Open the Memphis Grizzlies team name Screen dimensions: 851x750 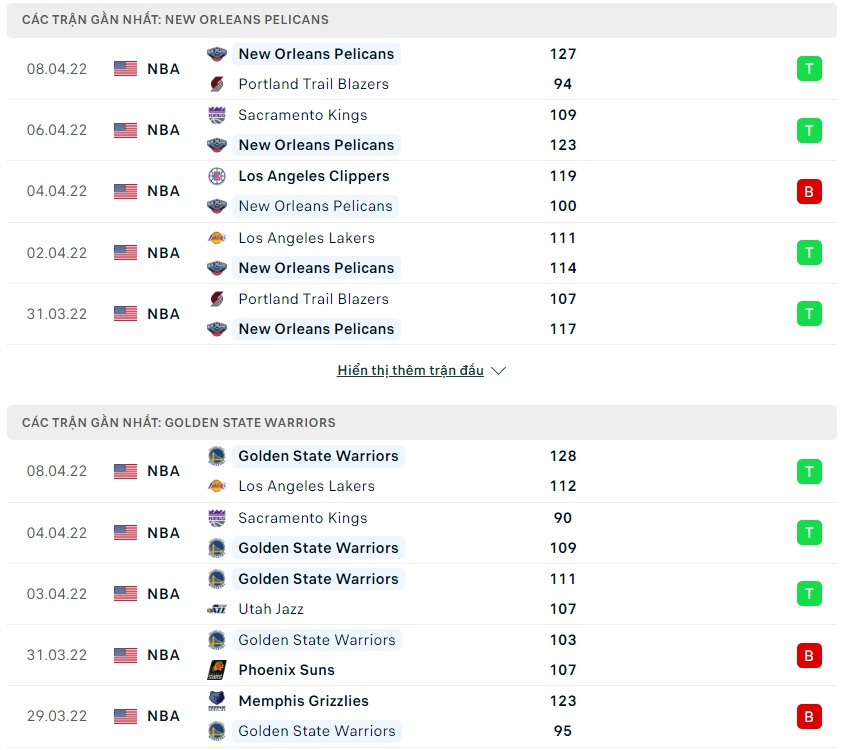303,701
